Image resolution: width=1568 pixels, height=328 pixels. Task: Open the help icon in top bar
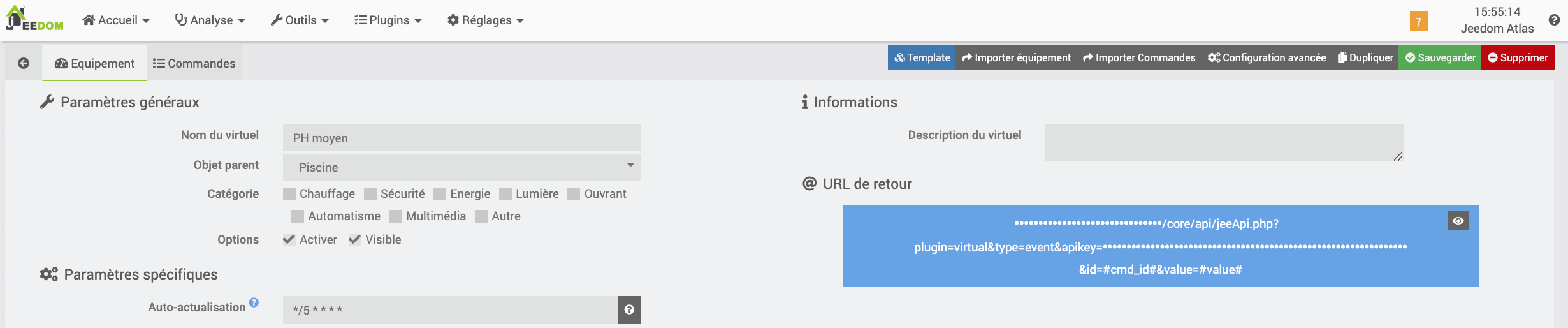1554,20
